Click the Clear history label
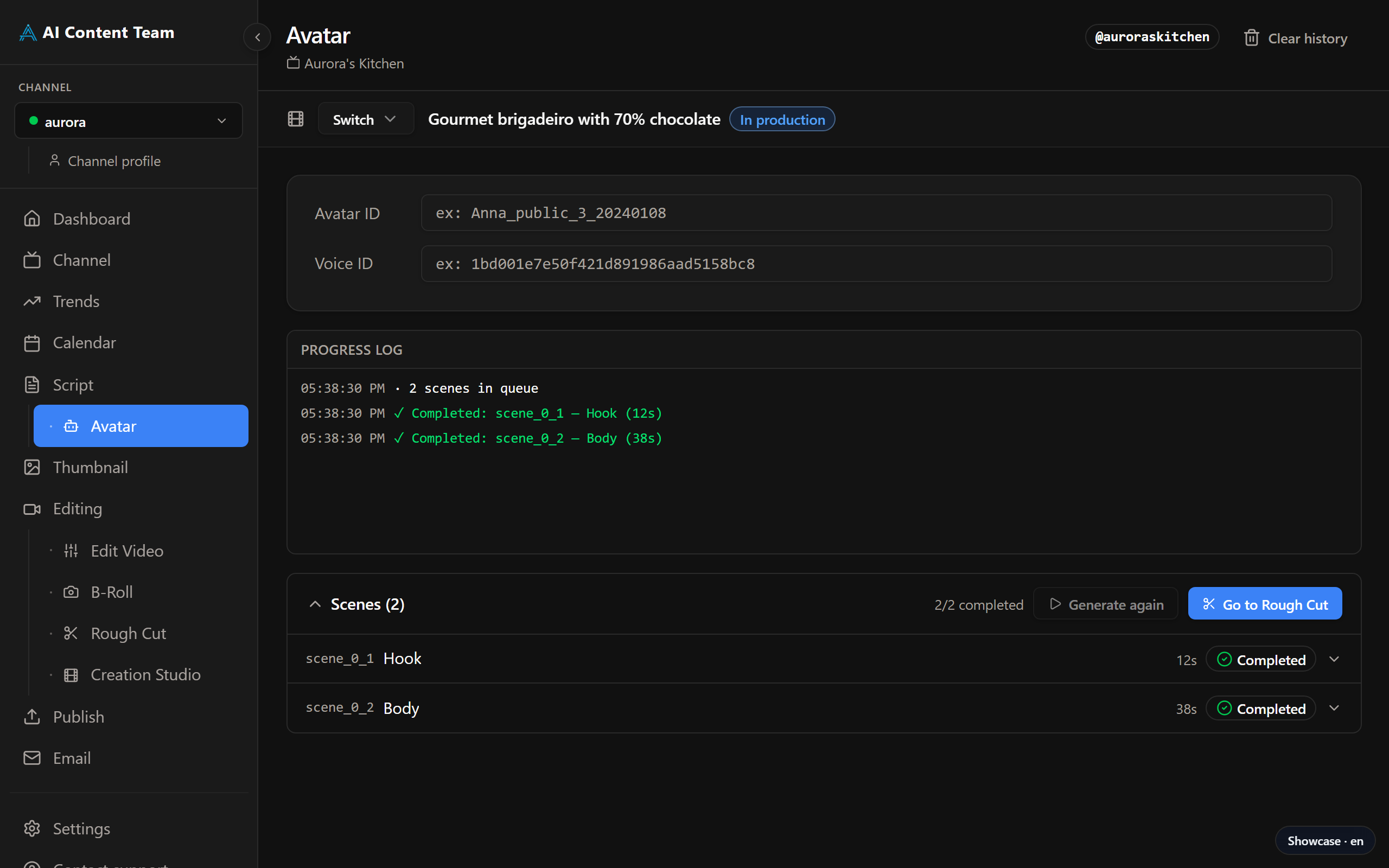The image size is (1389, 868). (x=1308, y=39)
